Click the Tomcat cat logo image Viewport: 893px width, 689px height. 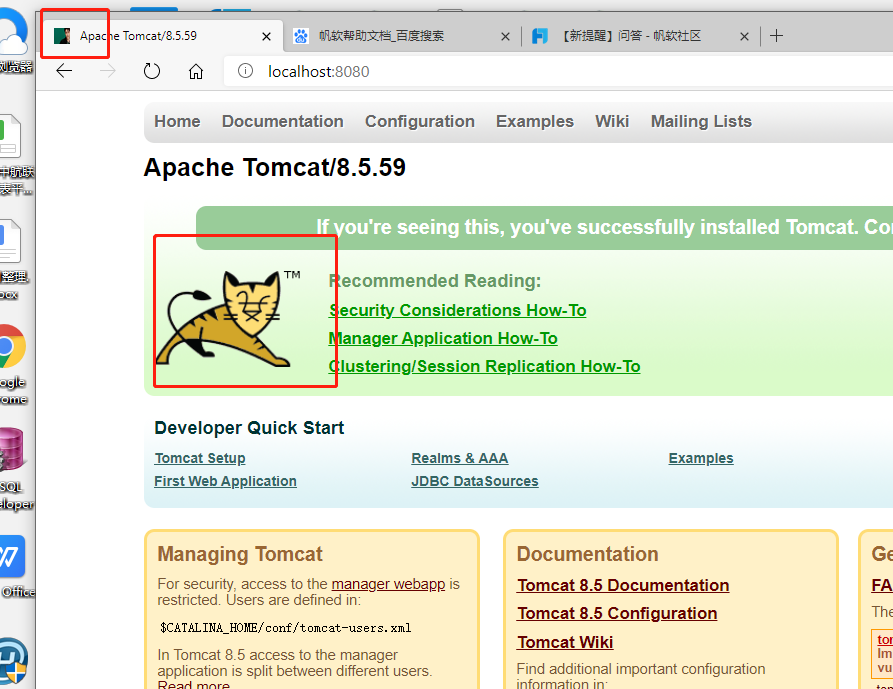(228, 319)
